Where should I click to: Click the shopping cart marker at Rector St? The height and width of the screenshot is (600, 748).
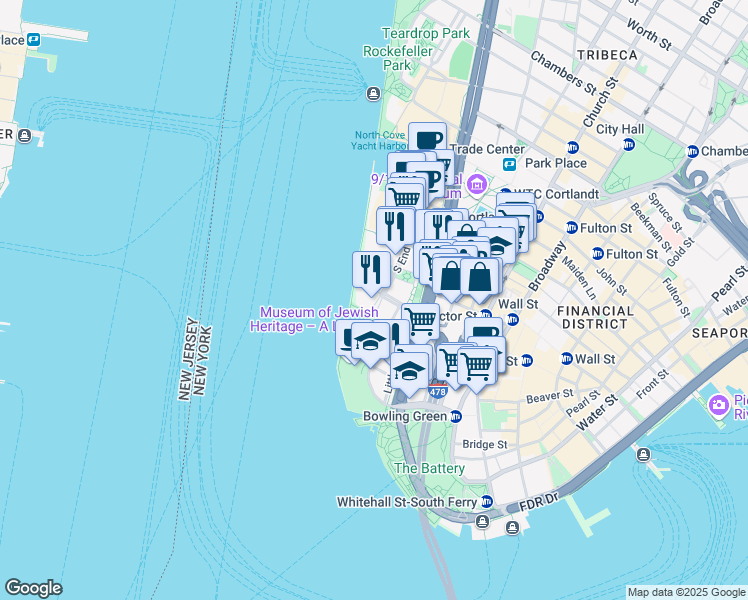(420, 320)
